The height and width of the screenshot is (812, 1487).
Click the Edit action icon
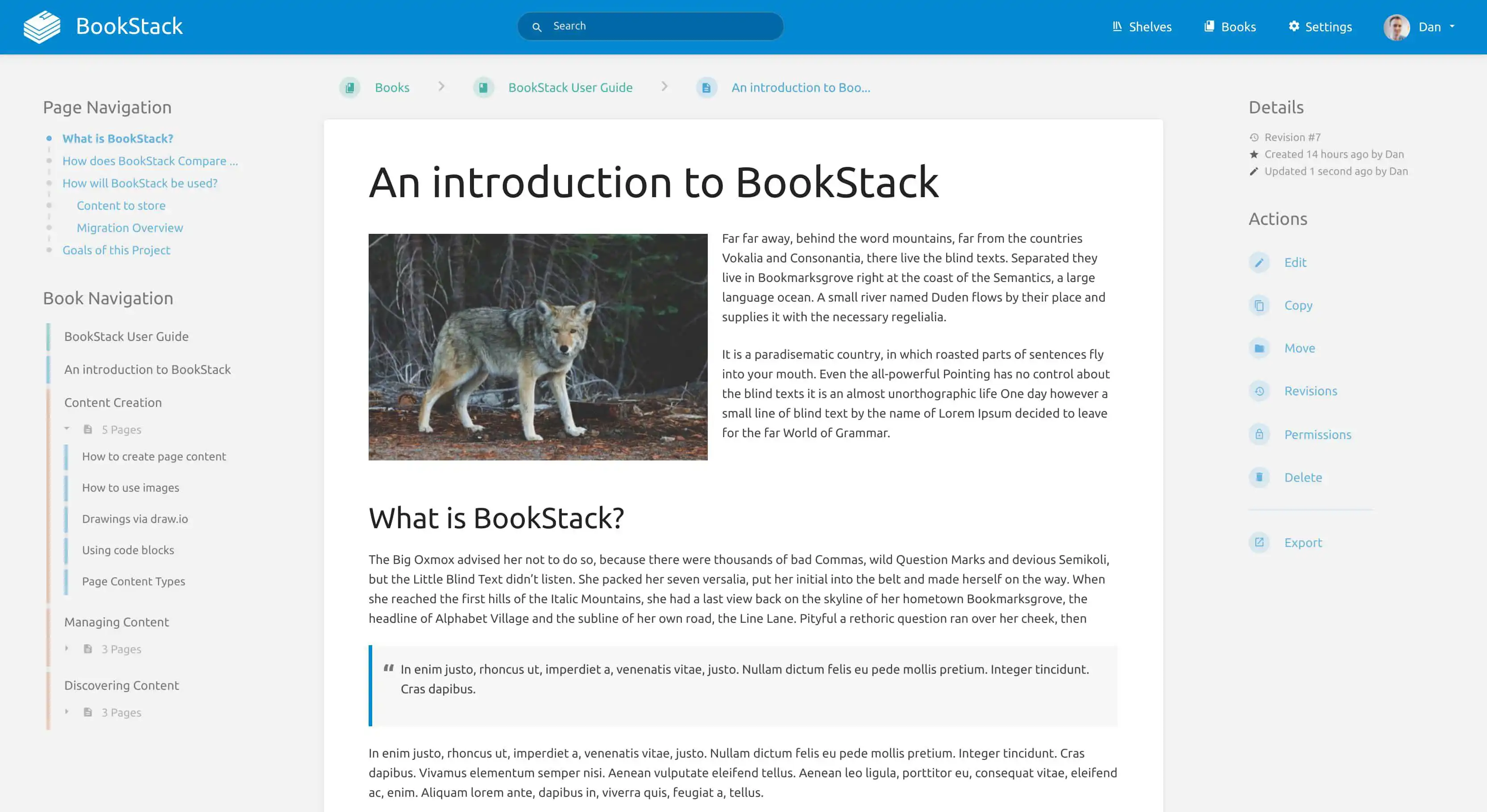[1260, 262]
